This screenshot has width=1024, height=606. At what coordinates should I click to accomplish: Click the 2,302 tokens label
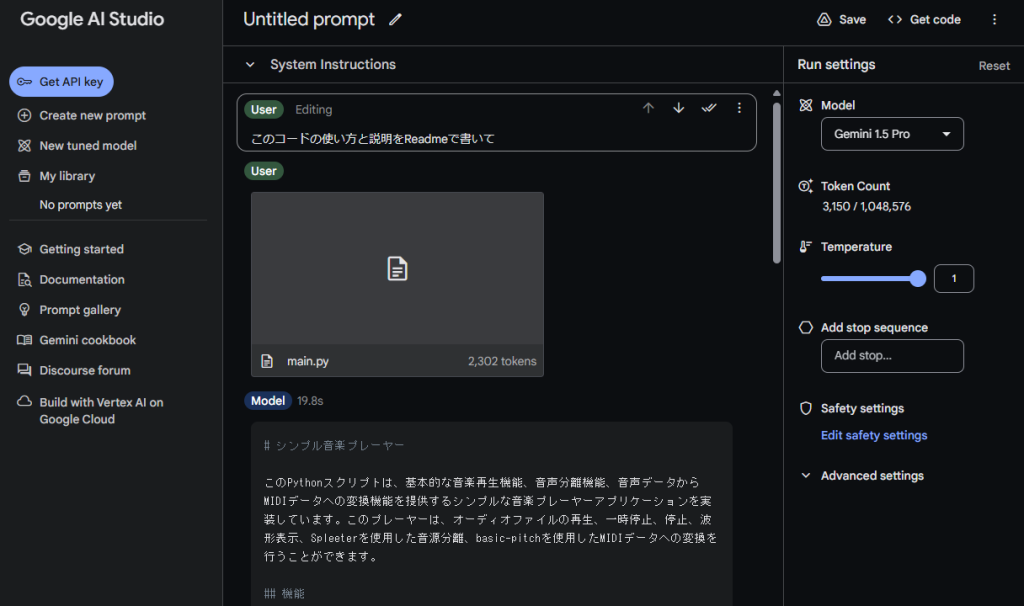tap(502, 361)
